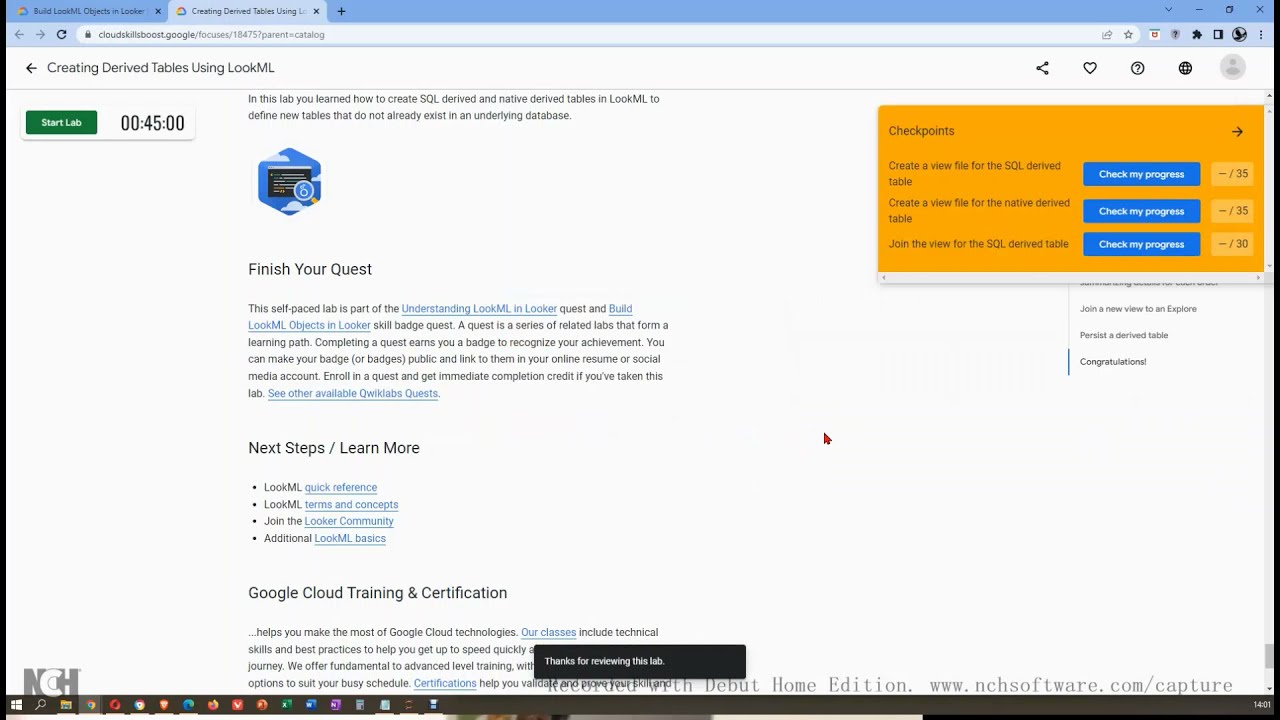Check progress for the SQL derived table view file
Viewport: 1280px width, 720px height.
1141,174
